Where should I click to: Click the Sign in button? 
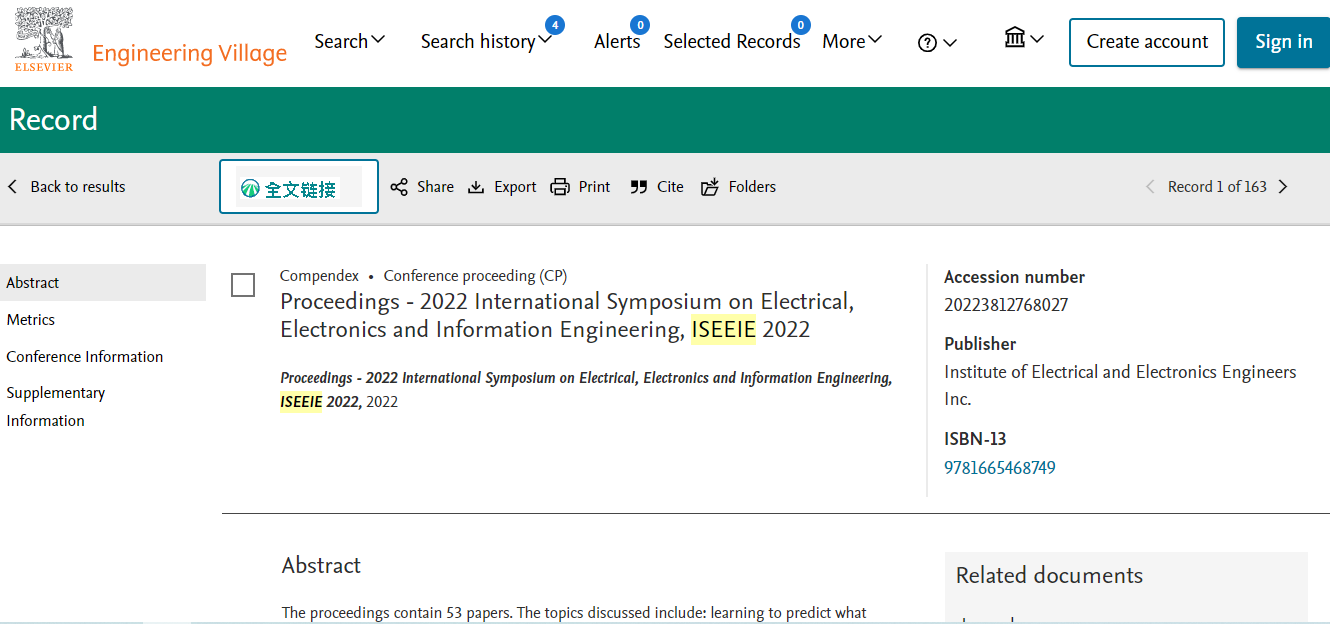(x=1283, y=42)
